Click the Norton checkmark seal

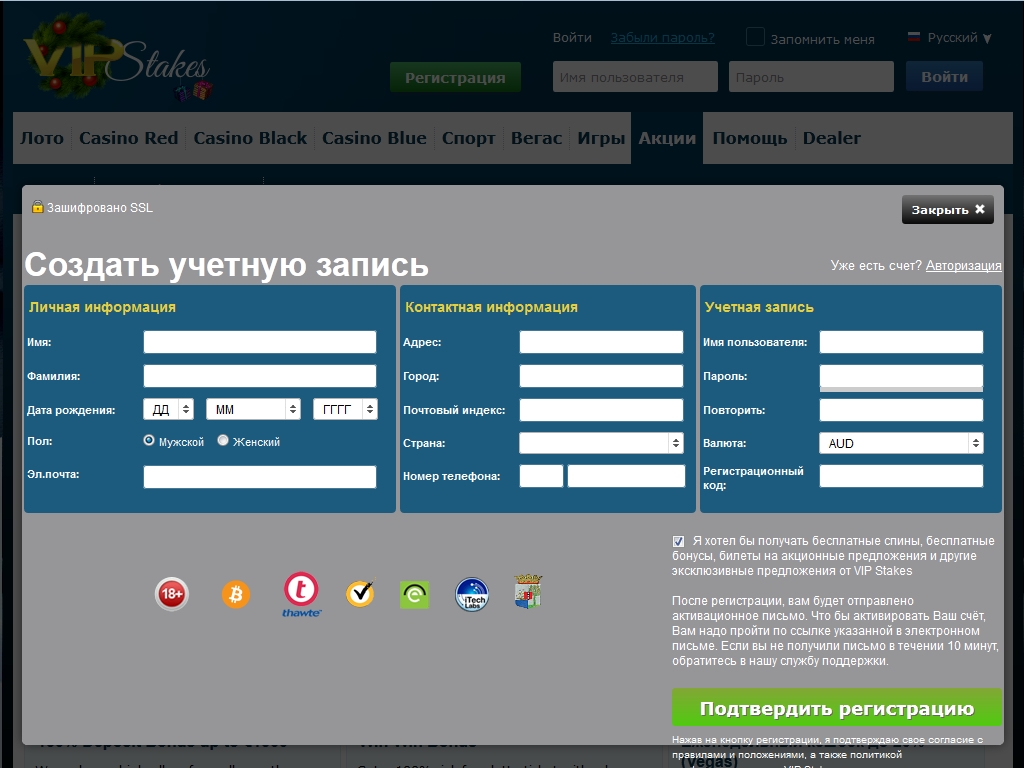[360, 594]
